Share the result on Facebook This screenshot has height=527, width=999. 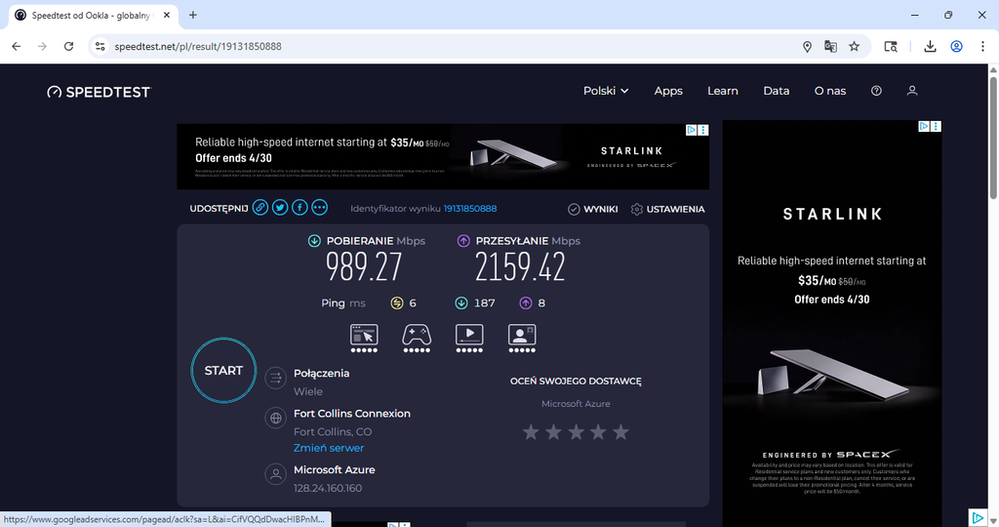point(299,208)
